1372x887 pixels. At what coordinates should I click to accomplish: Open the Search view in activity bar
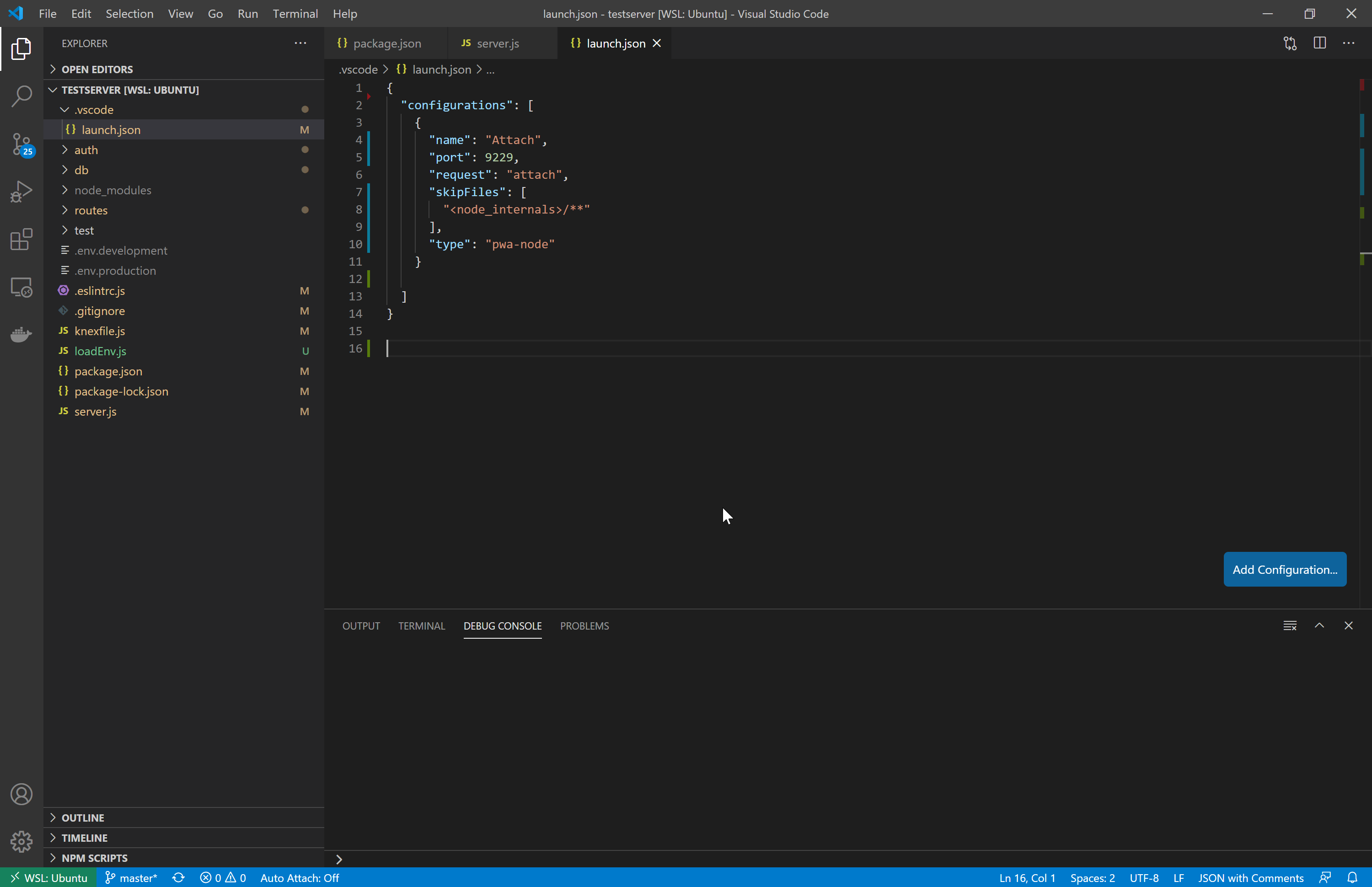[x=21, y=96]
